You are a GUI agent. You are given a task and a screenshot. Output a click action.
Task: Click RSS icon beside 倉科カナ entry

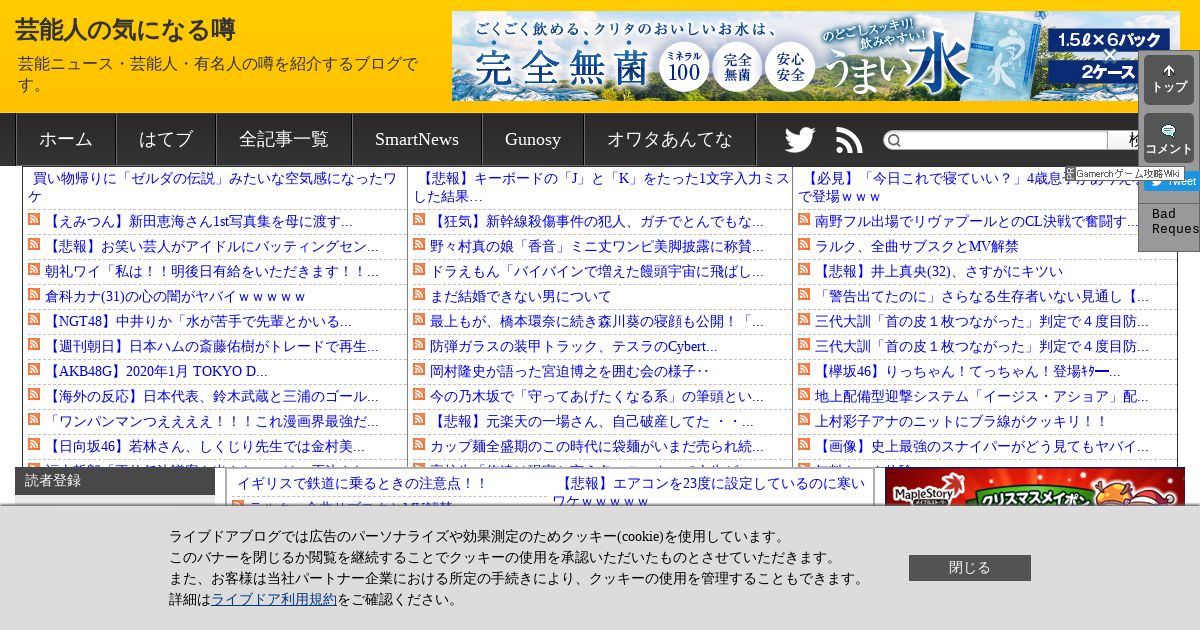click(35, 295)
